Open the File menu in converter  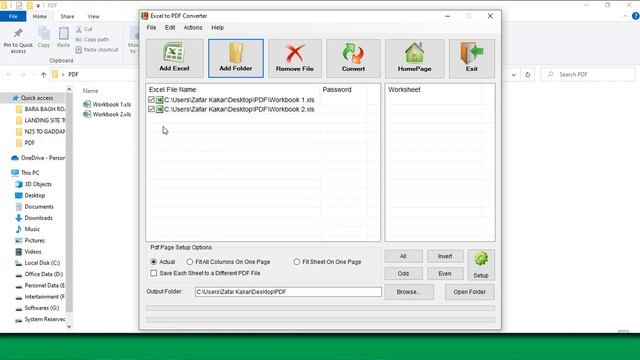151,28
